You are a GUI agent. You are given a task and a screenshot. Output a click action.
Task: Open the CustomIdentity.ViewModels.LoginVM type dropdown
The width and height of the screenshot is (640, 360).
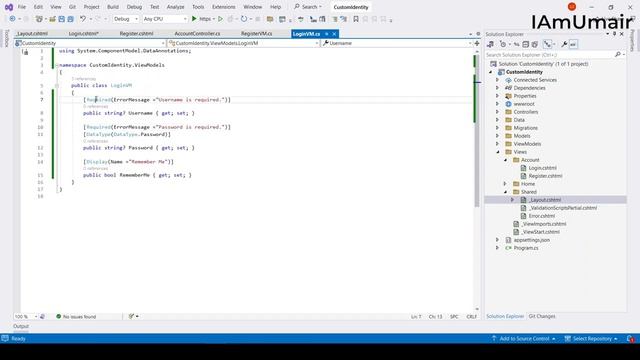[243, 43]
